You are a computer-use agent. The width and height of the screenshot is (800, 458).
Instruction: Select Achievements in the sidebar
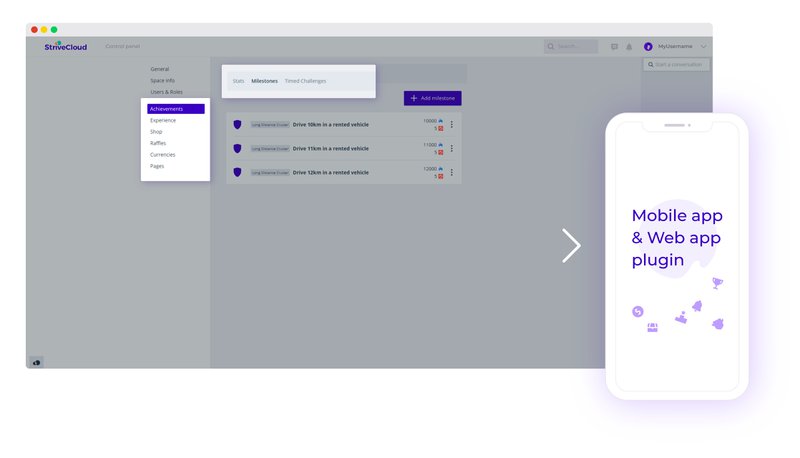point(176,109)
